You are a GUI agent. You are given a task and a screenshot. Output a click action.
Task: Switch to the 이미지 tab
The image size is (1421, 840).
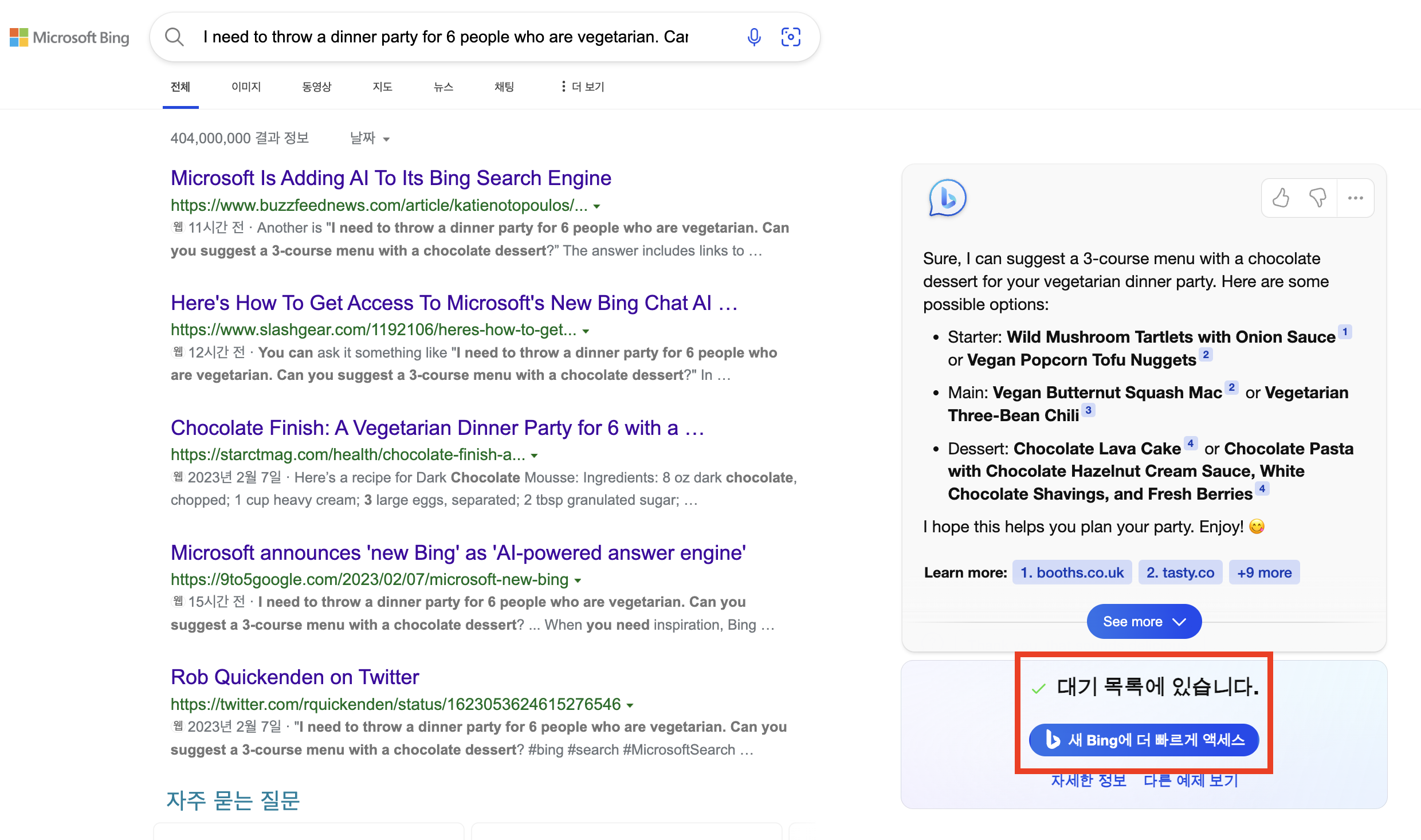click(x=246, y=87)
